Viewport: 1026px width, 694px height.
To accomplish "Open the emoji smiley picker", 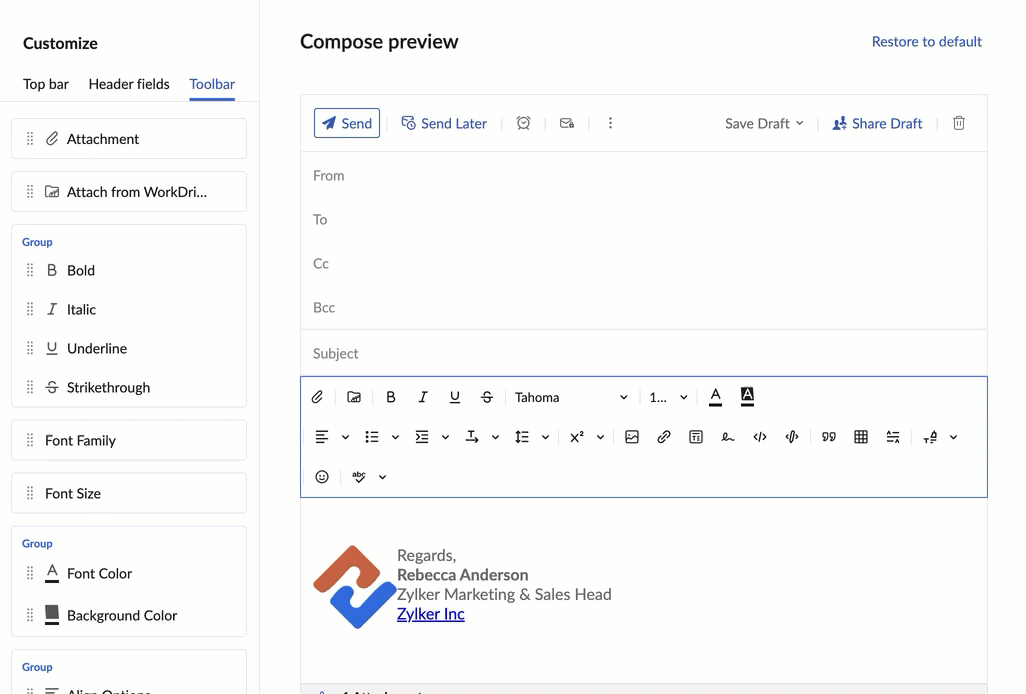I will coord(322,477).
